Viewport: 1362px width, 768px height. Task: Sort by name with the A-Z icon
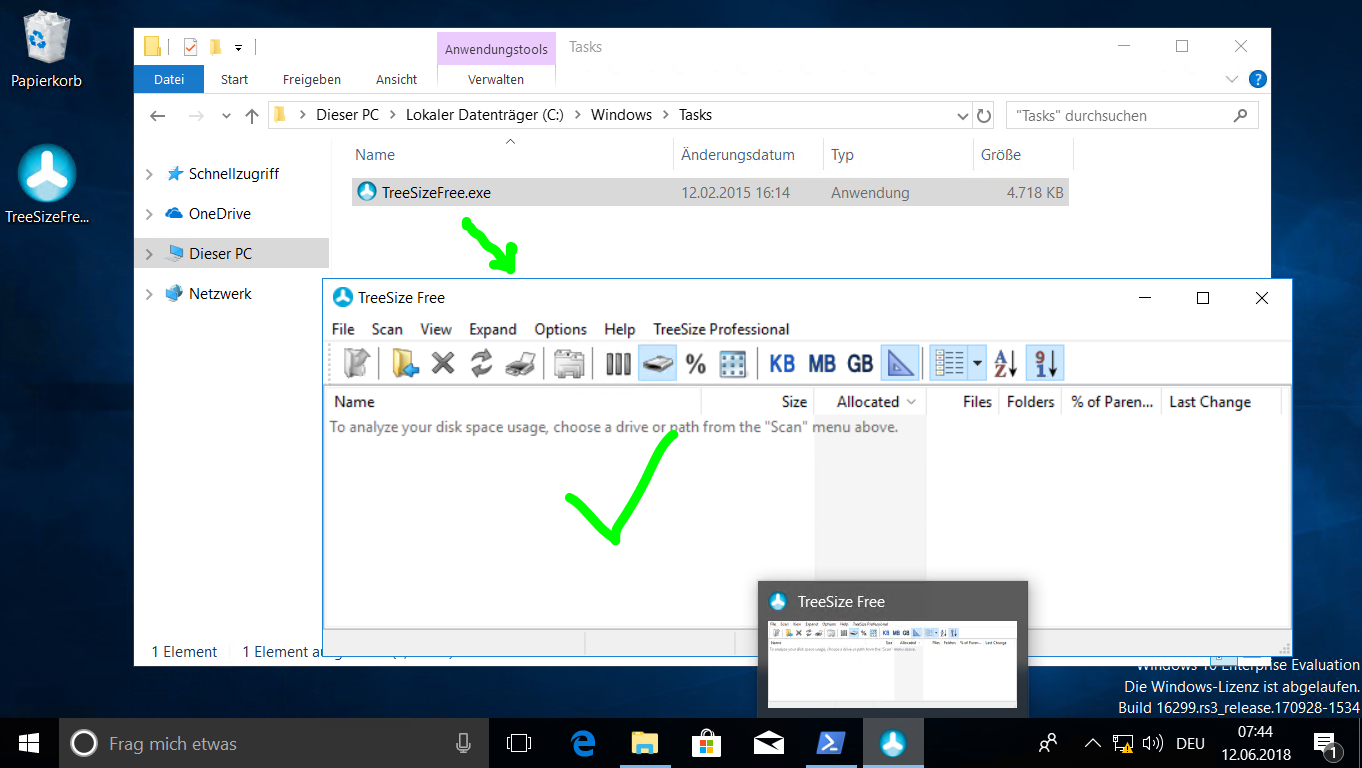(1006, 363)
